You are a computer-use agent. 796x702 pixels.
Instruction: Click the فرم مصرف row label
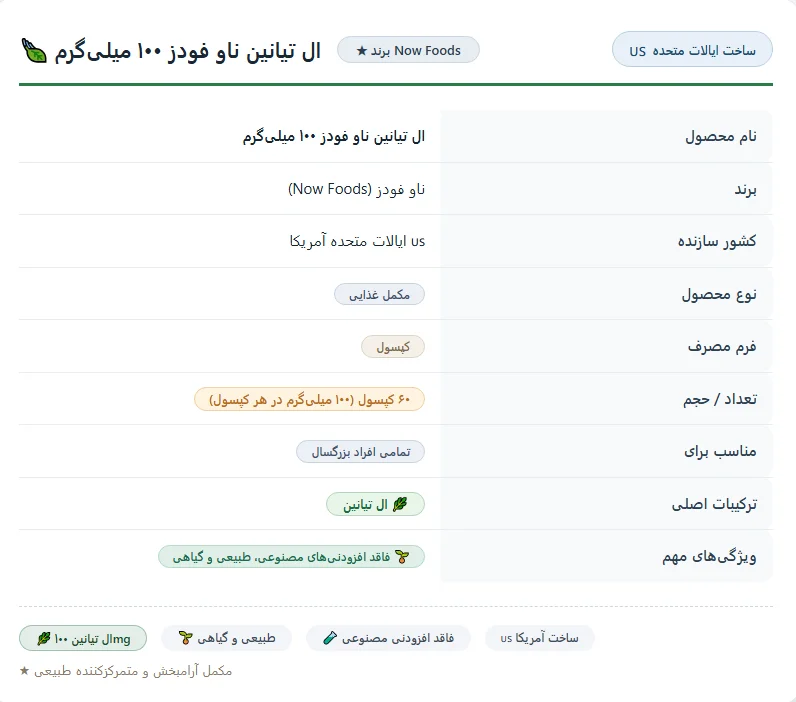(x=722, y=347)
